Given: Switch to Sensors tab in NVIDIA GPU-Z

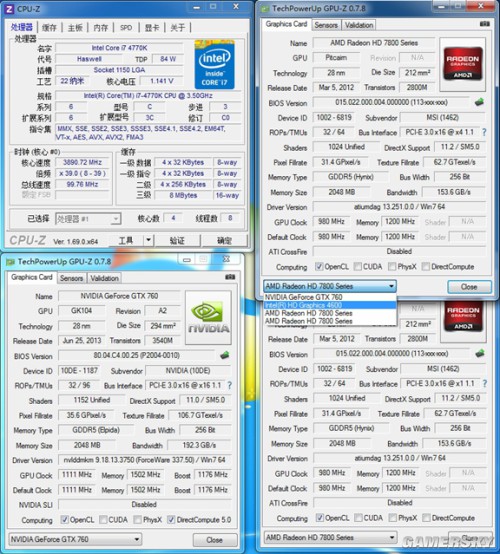Looking at the screenshot, I should (71, 278).
